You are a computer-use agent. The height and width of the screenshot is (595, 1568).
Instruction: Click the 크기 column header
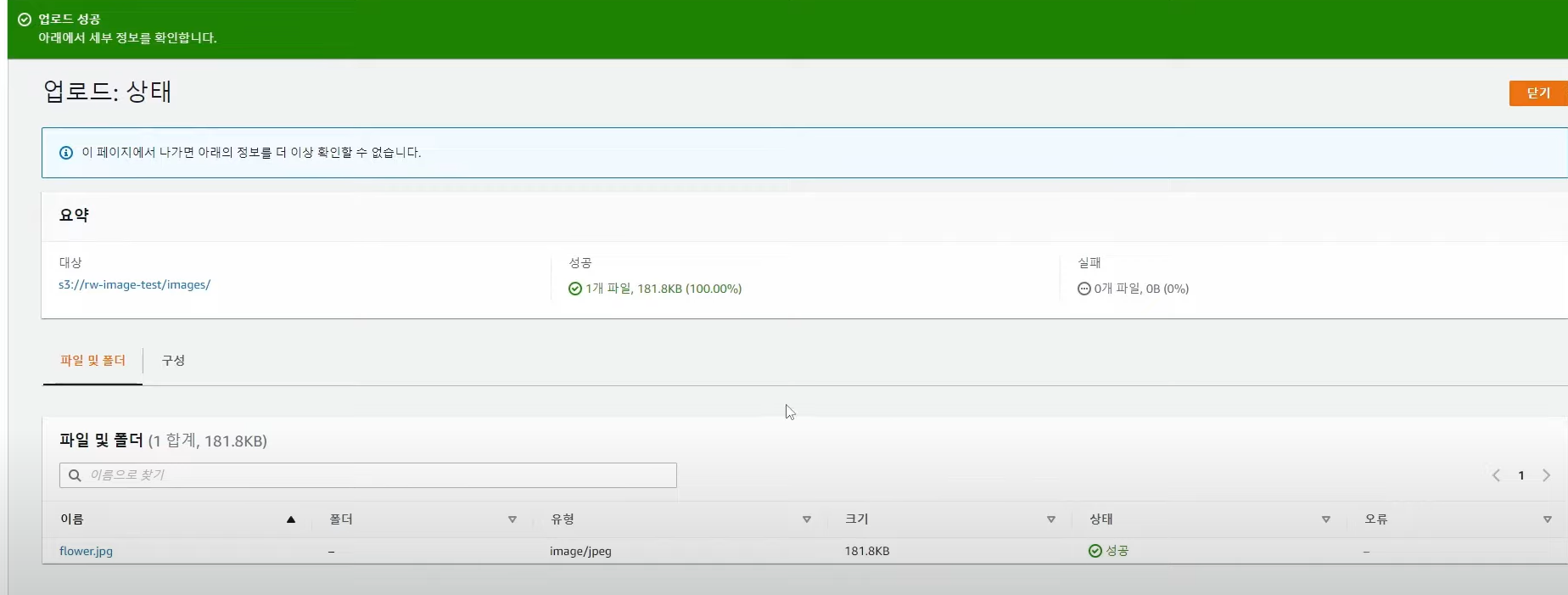coord(856,519)
